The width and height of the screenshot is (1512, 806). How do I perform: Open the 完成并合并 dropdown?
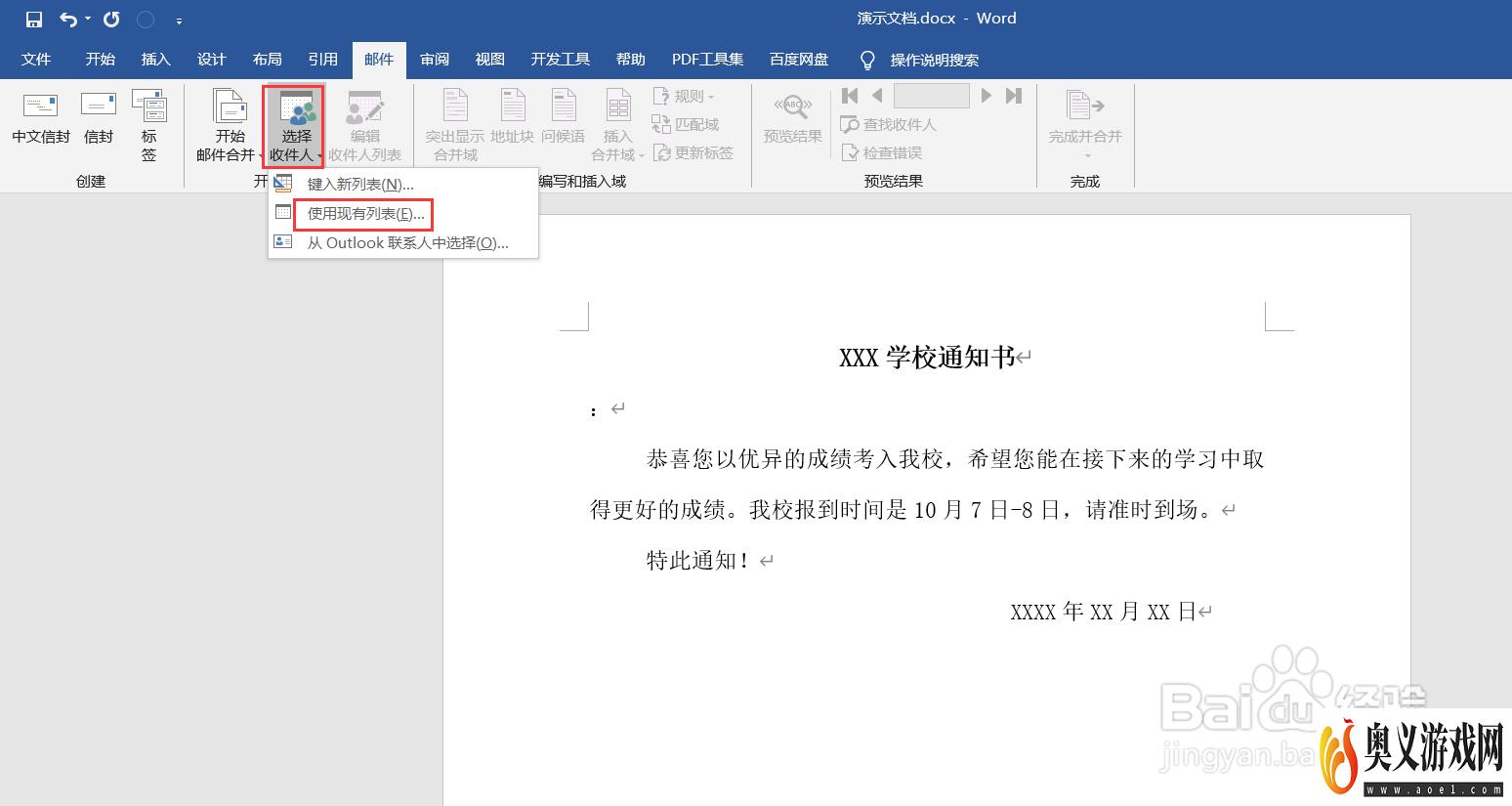[x=1085, y=126]
